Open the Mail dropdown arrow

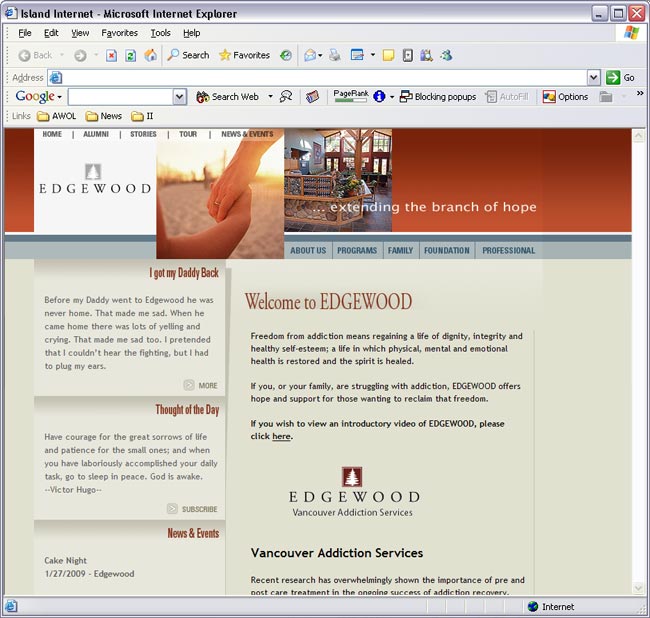(x=320, y=55)
